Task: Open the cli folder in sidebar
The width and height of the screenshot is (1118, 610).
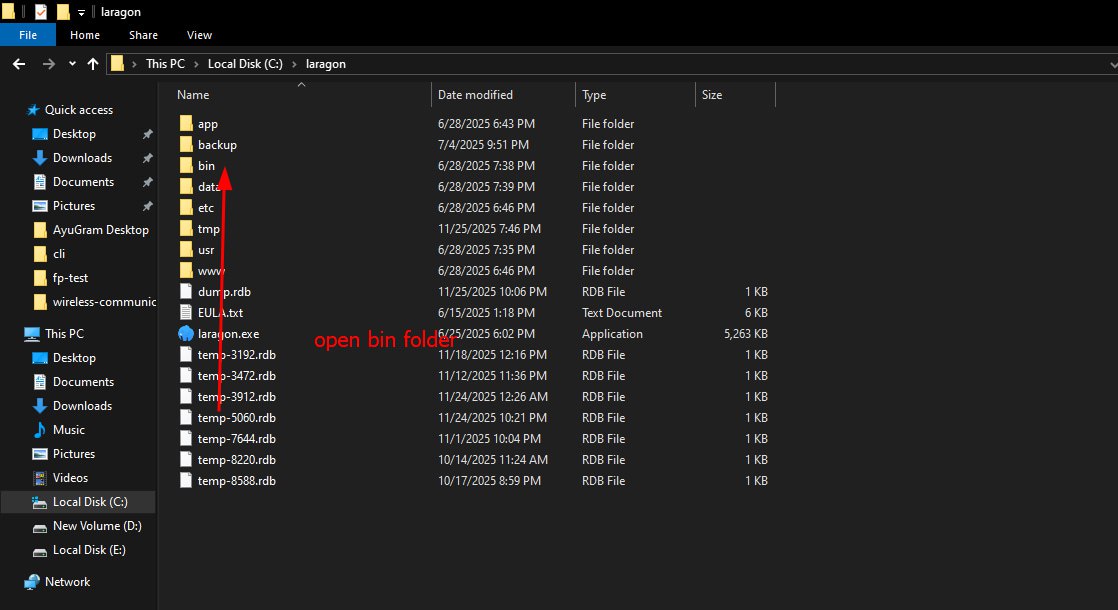Action: [58, 254]
